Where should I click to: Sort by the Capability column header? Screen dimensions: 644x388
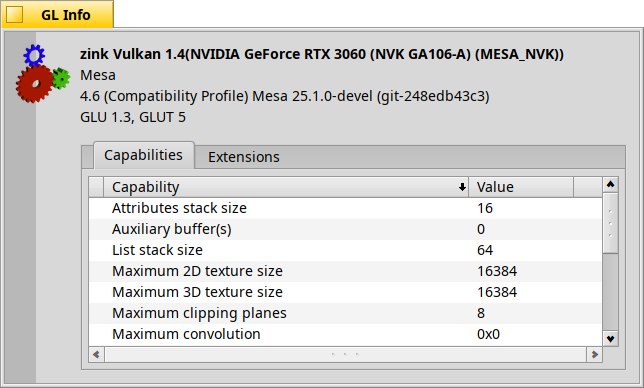[286, 187]
